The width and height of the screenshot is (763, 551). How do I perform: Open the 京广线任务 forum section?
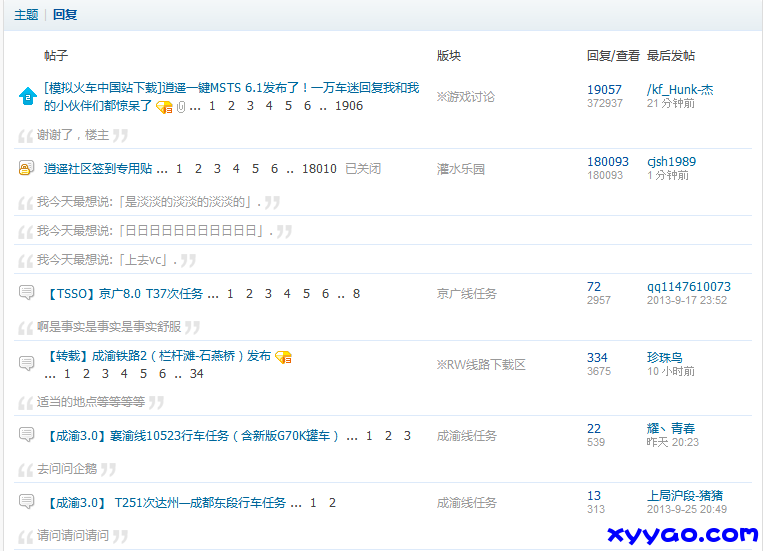[x=467, y=294]
